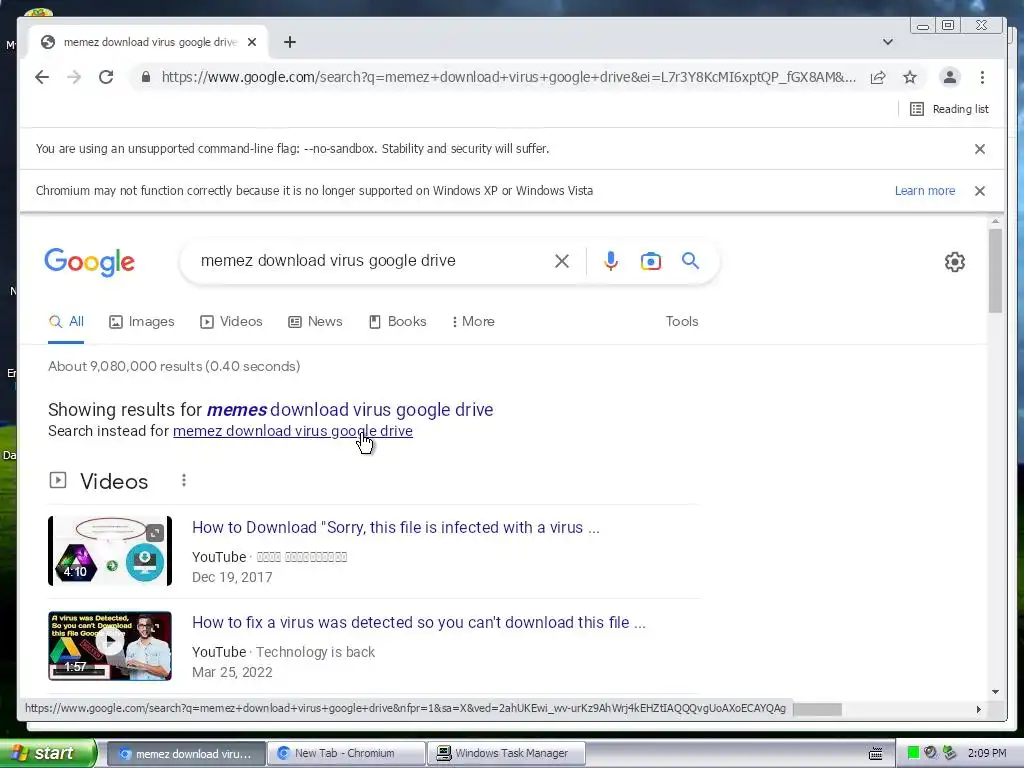Click the green system tray icon
The height and width of the screenshot is (768, 1024).
point(913,753)
